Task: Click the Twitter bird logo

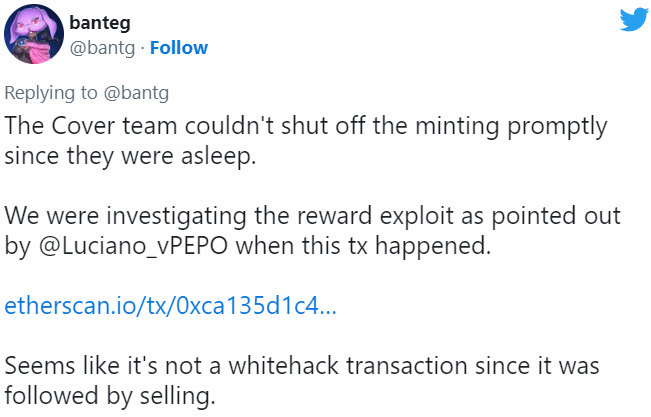Action: [633, 21]
